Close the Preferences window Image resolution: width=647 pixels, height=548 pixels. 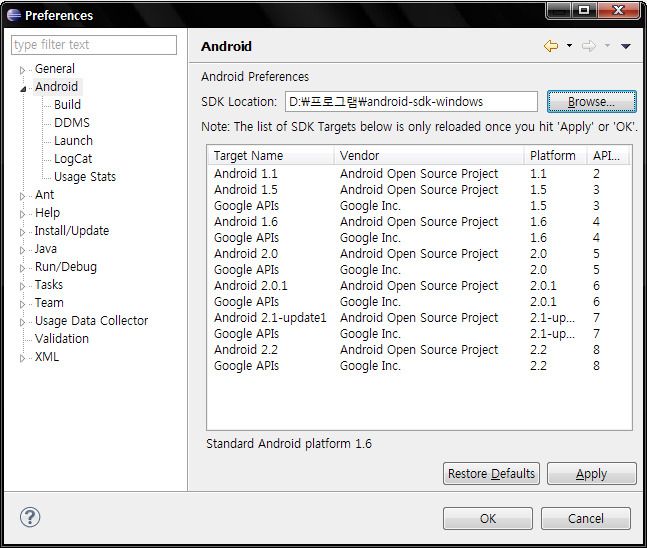(x=619, y=10)
